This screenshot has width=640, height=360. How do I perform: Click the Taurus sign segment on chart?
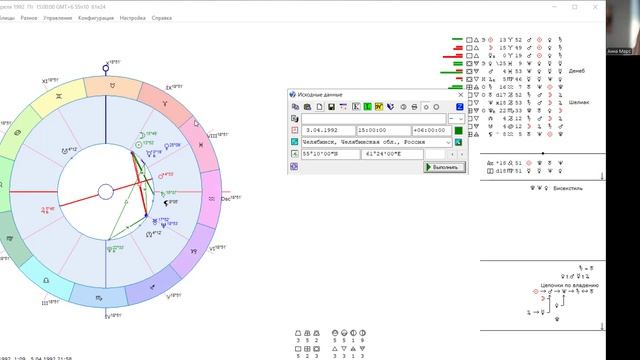(113, 86)
